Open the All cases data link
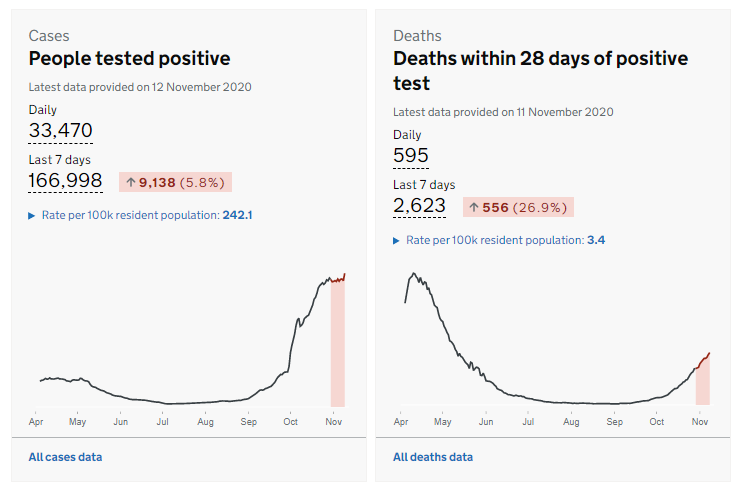This screenshot has height=494, width=740. click(x=65, y=457)
